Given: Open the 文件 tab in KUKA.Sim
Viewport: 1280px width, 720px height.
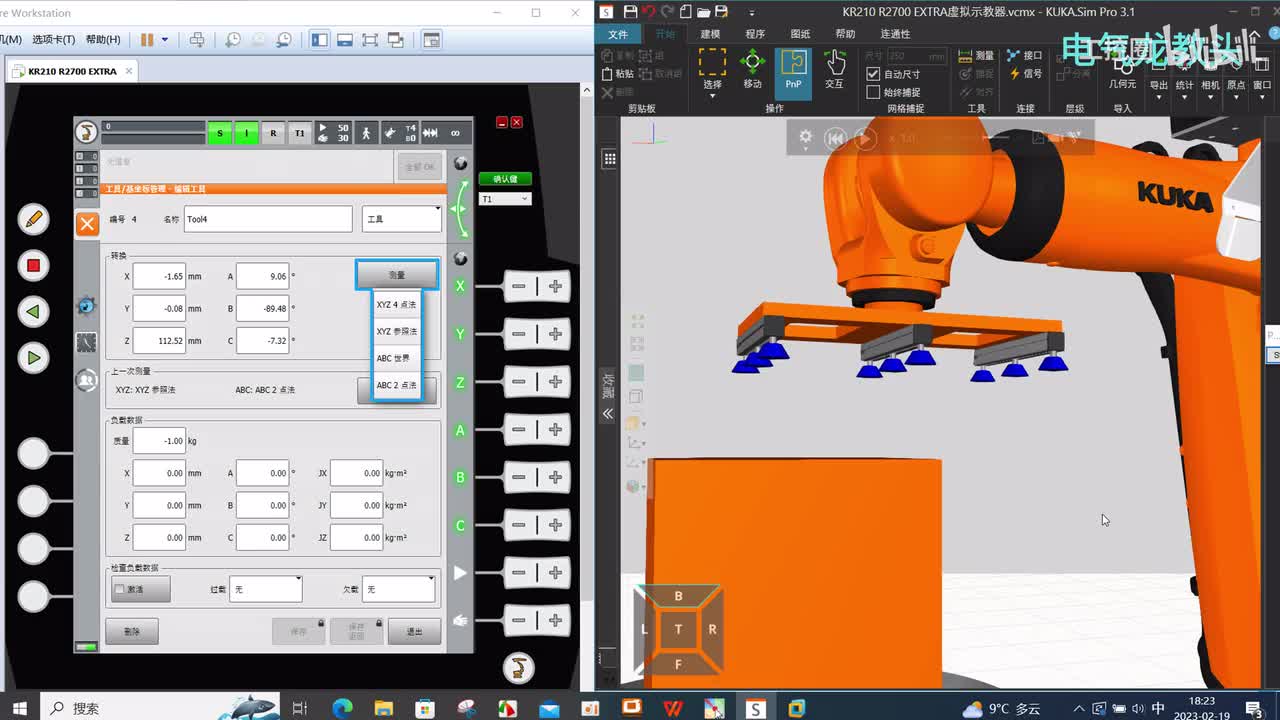Looking at the screenshot, I should point(618,34).
